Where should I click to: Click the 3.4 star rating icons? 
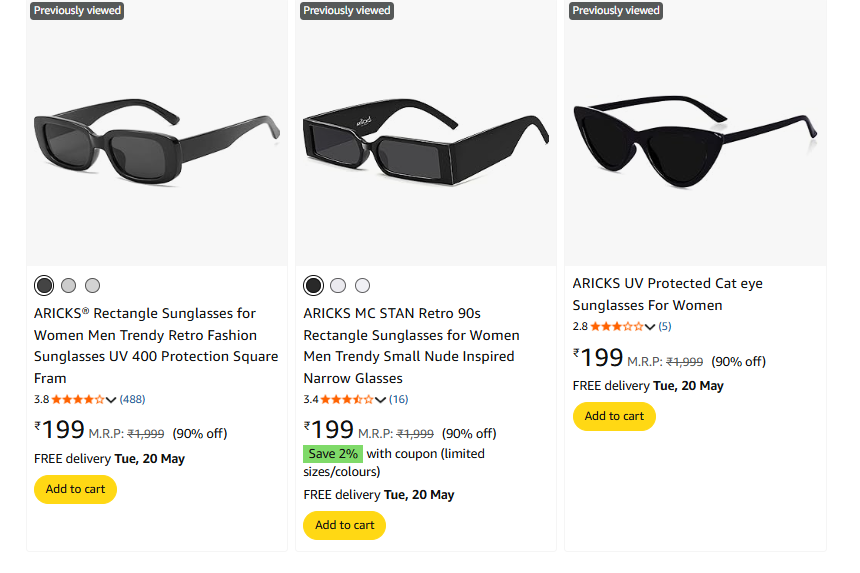(x=347, y=399)
